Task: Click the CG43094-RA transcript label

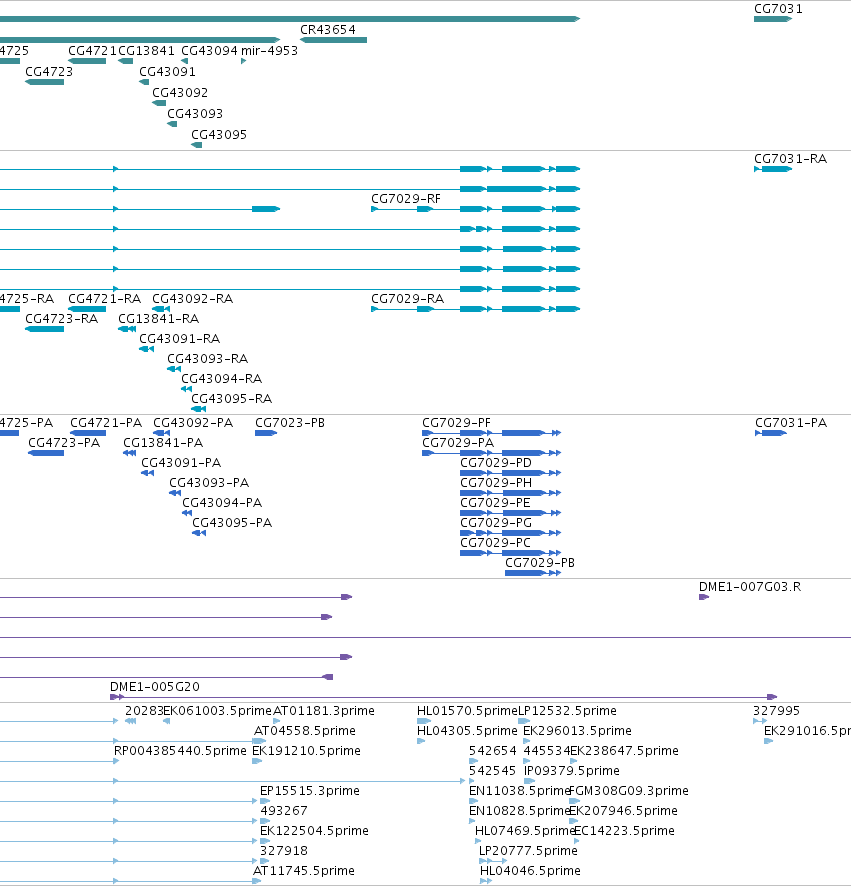Action: pyautogui.click(x=222, y=379)
